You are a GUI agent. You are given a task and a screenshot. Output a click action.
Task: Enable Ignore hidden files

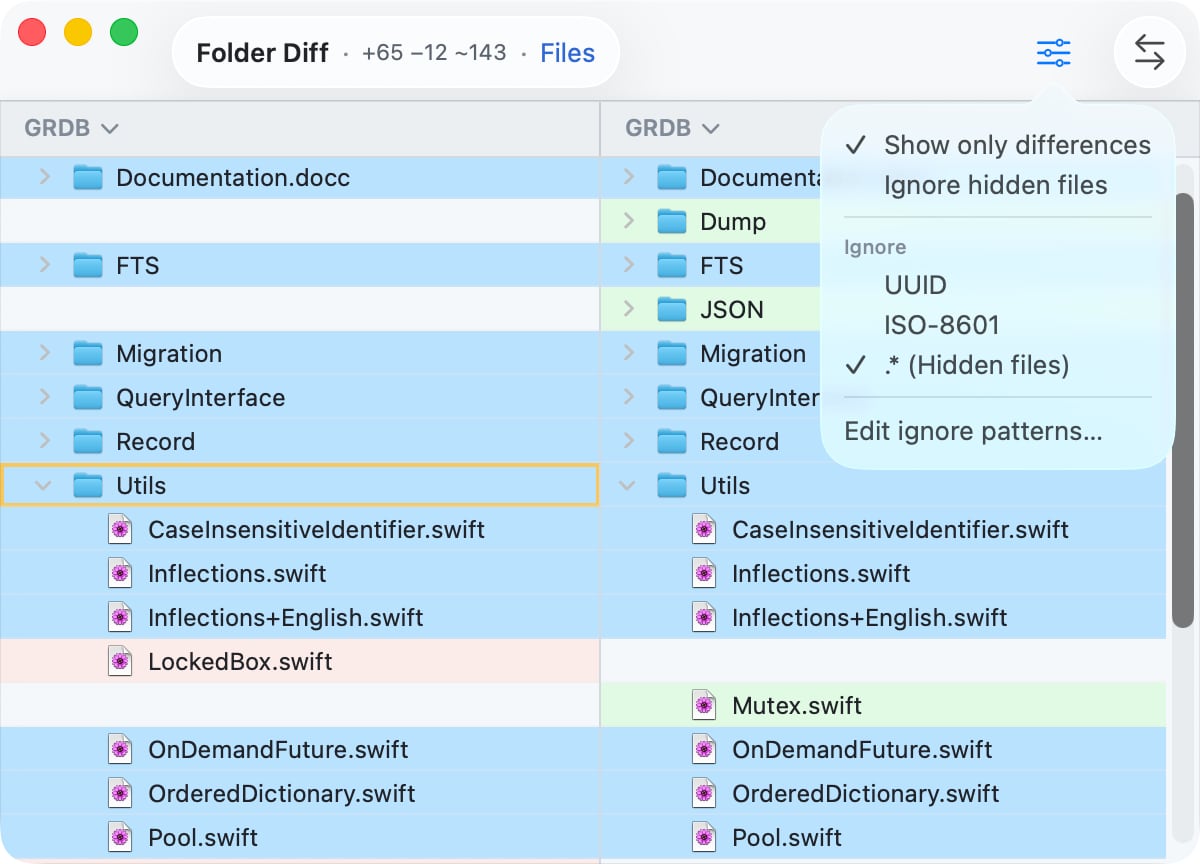pyautogui.click(x=995, y=185)
